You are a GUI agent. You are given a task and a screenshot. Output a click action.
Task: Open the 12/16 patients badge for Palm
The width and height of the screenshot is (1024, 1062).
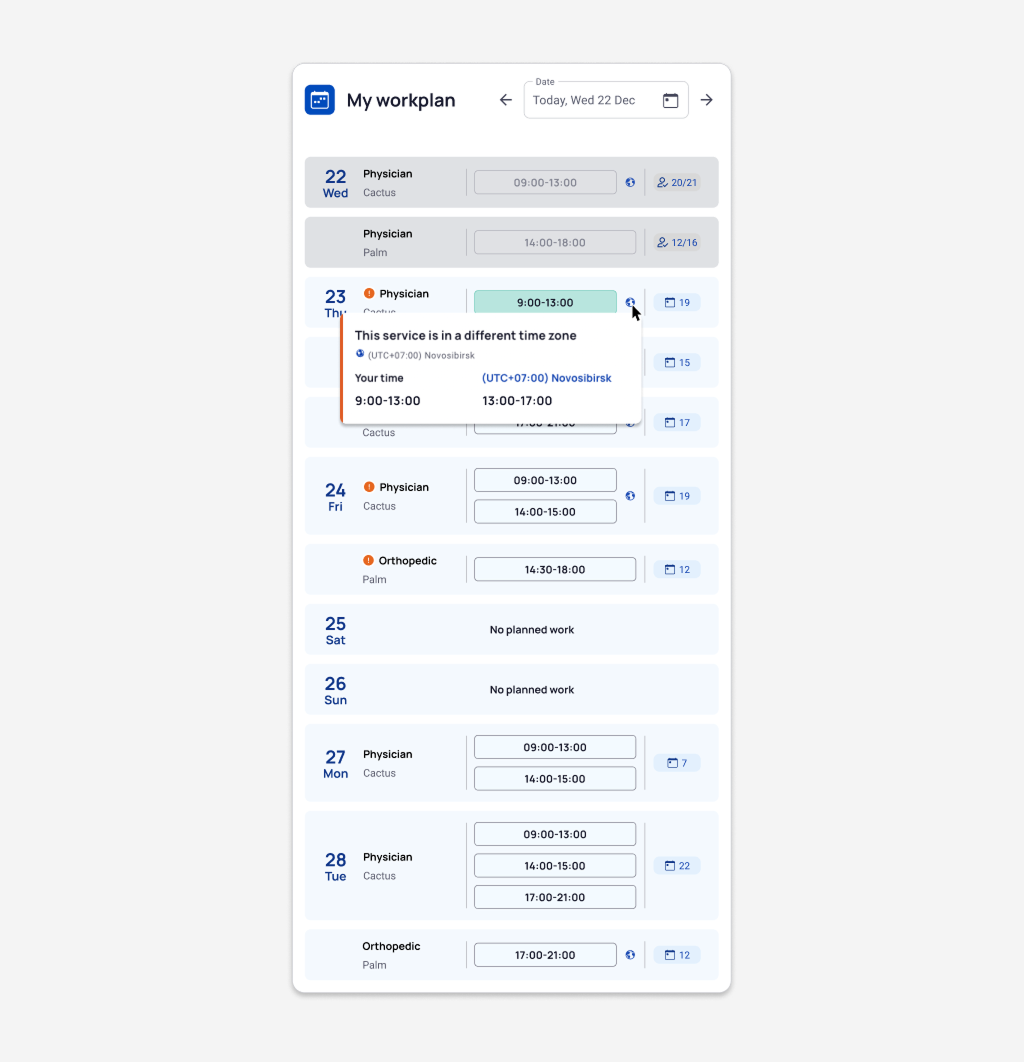tap(677, 243)
